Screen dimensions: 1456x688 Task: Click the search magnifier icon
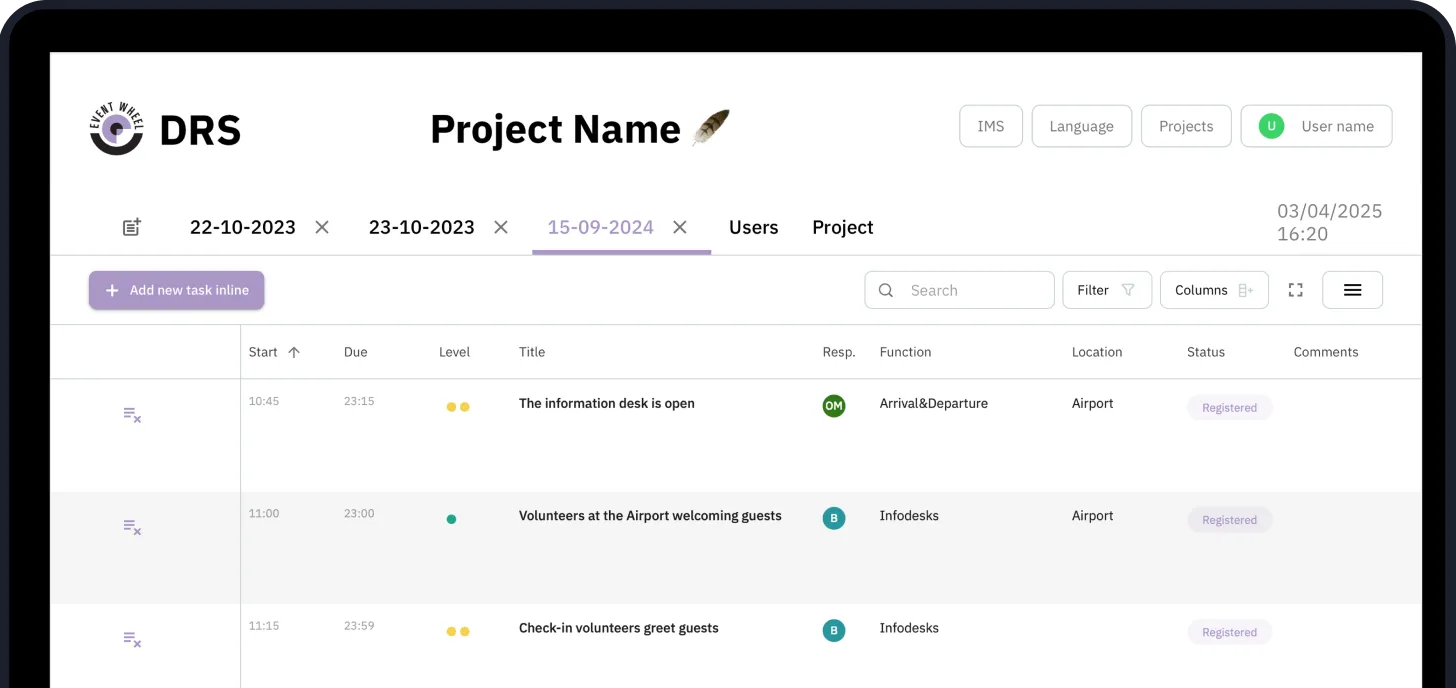[x=886, y=290]
